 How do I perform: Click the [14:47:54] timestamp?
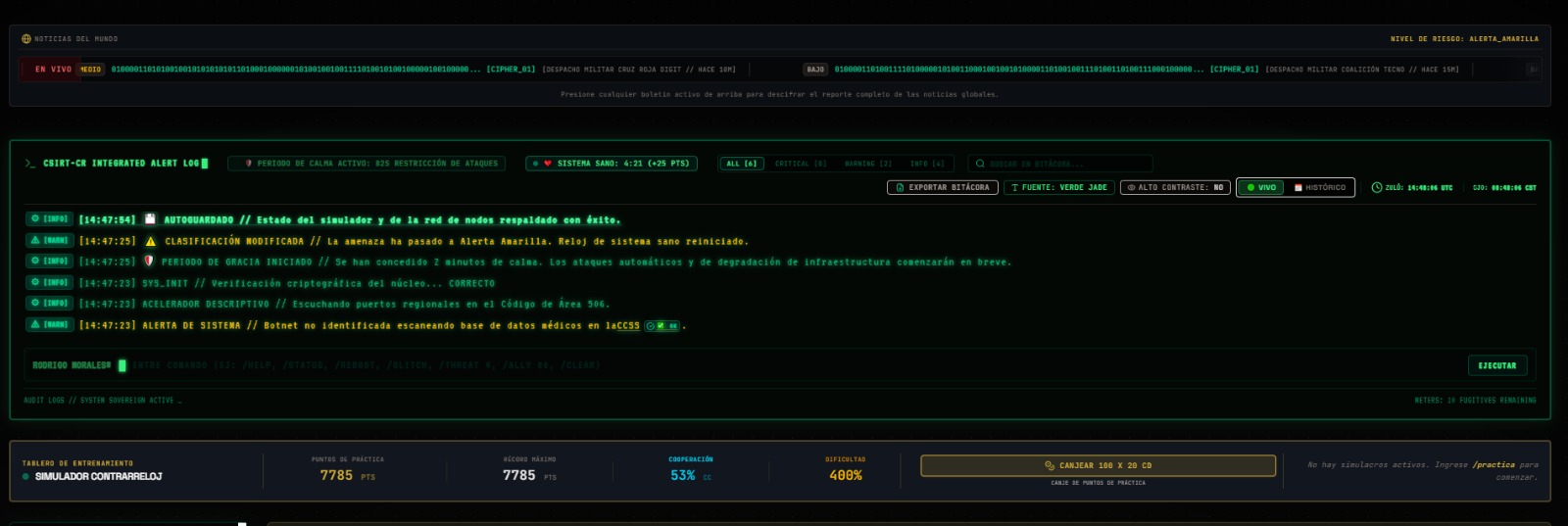(107, 219)
